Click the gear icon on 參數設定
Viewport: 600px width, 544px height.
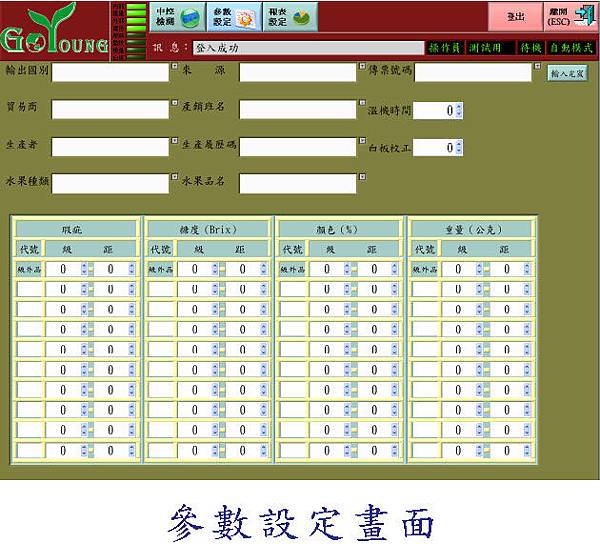pyautogui.click(x=245, y=18)
